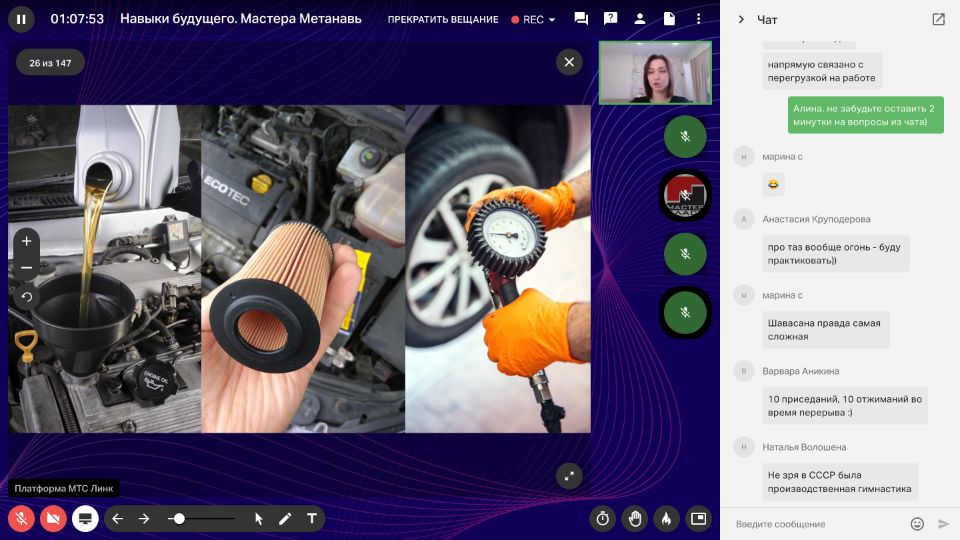Click the chat message input field
Image resolution: width=960 pixels, height=540 pixels.
coord(815,524)
